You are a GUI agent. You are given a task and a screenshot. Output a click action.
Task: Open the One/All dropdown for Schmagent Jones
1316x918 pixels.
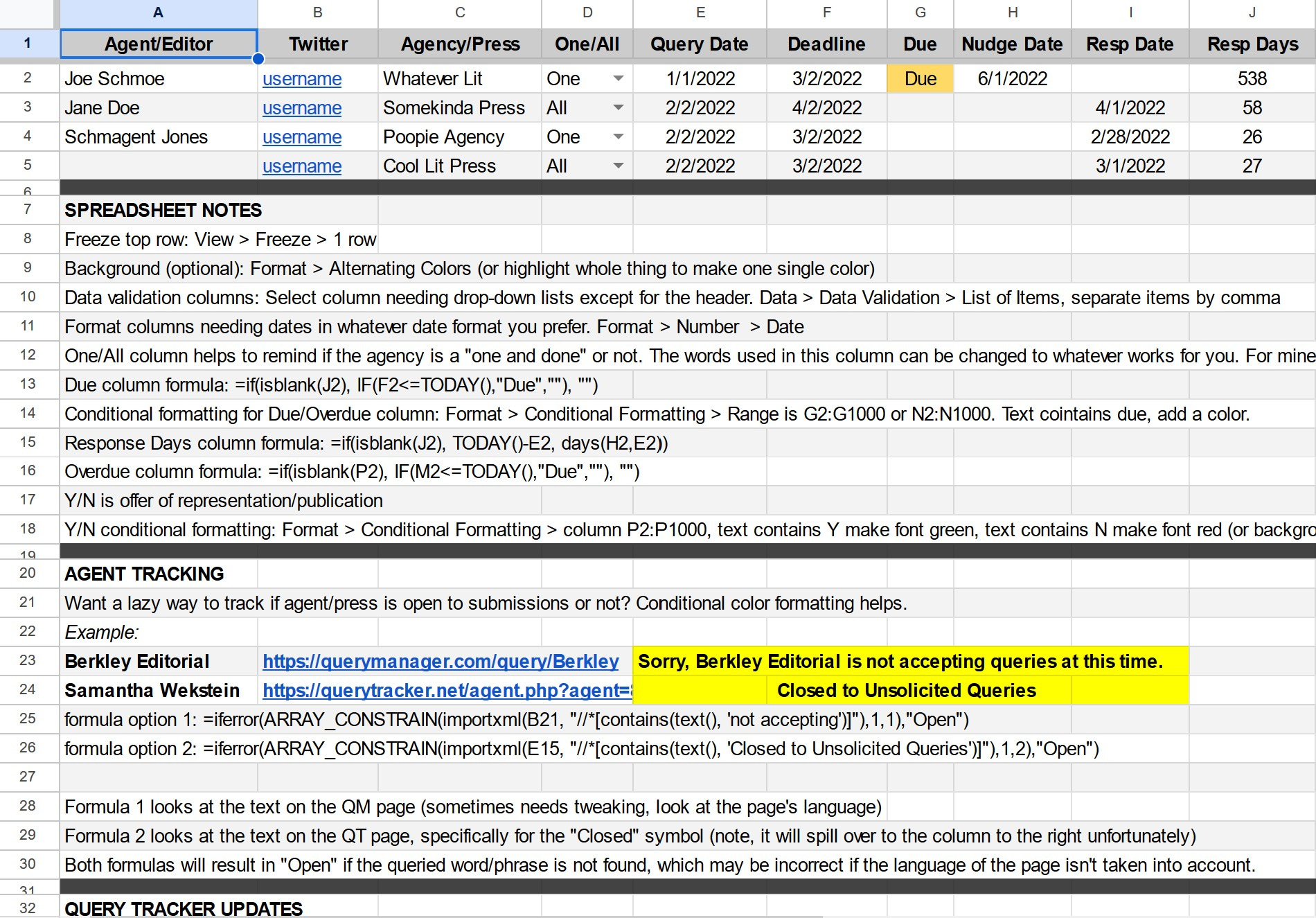pos(619,137)
